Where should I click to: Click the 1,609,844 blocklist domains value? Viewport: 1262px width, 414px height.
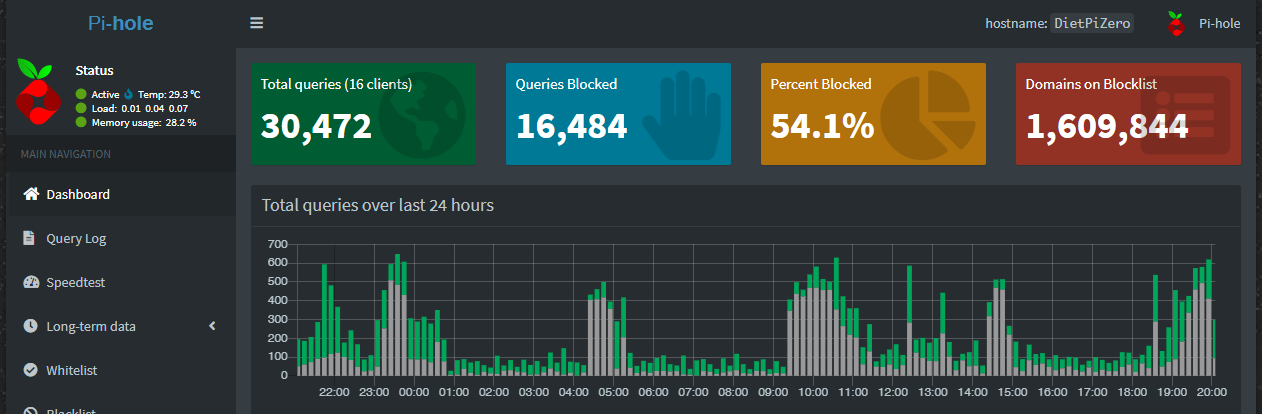(1107, 126)
